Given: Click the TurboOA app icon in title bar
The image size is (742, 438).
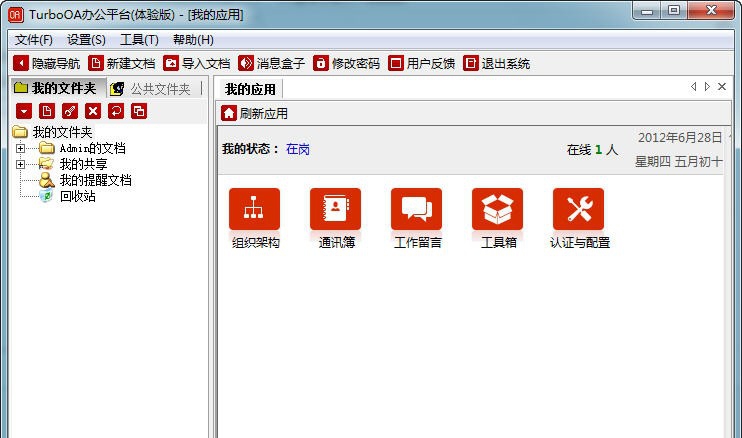Looking at the screenshot, I should point(16,15).
